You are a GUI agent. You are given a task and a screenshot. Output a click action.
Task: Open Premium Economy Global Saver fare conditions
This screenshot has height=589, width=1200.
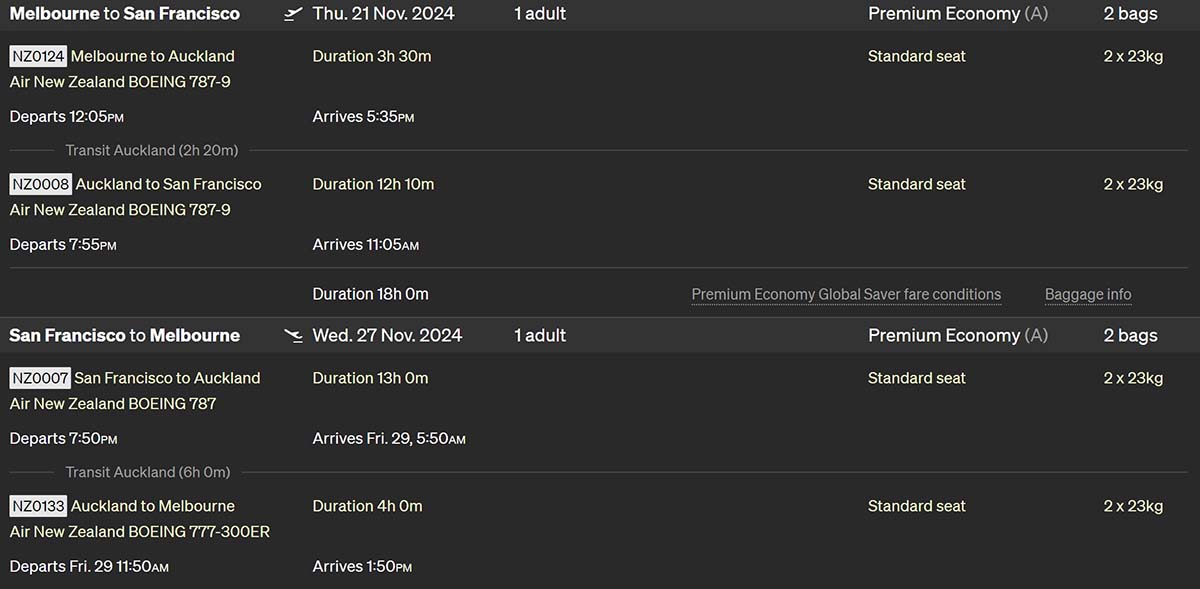click(x=846, y=294)
